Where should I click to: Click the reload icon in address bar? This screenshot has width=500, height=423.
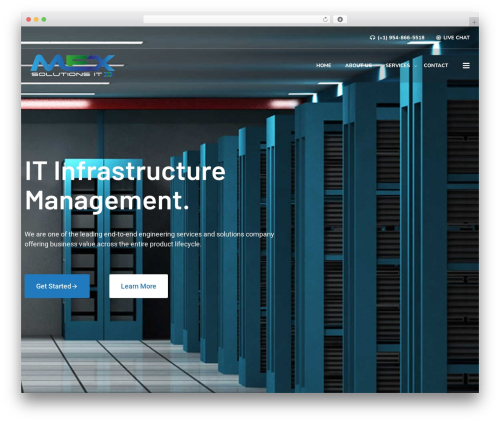coord(325,20)
